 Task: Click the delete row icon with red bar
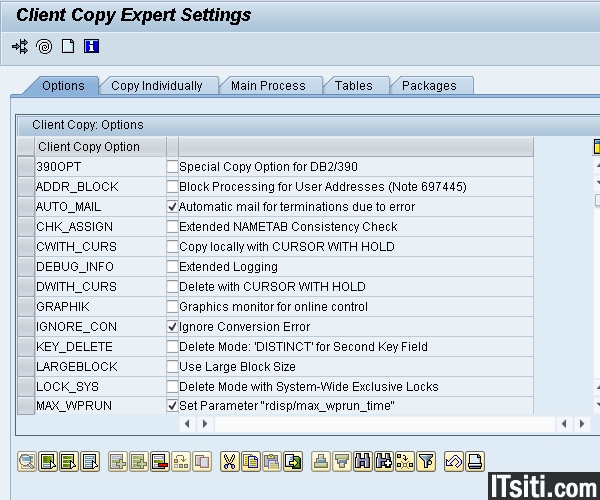[x=160, y=461]
